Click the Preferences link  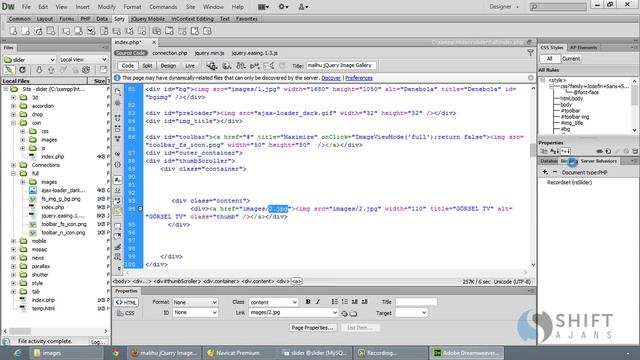click(359, 78)
